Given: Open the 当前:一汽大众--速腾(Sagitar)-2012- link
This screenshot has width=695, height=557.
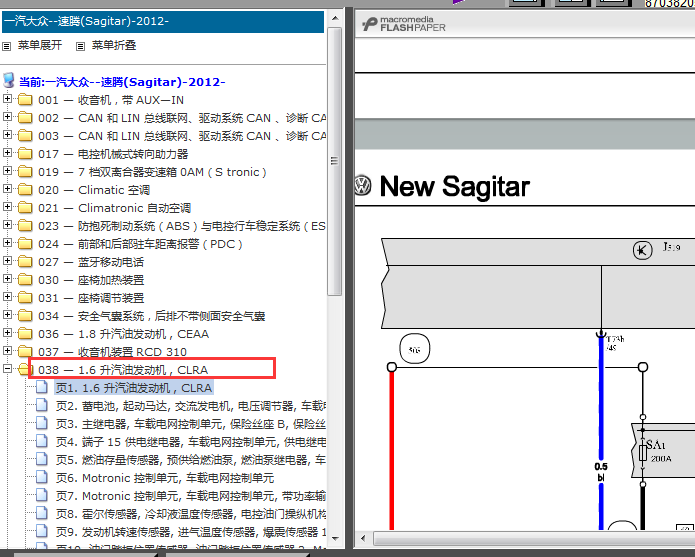Looking at the screenshot, I should pyautogui.click(x=122, y=82).
